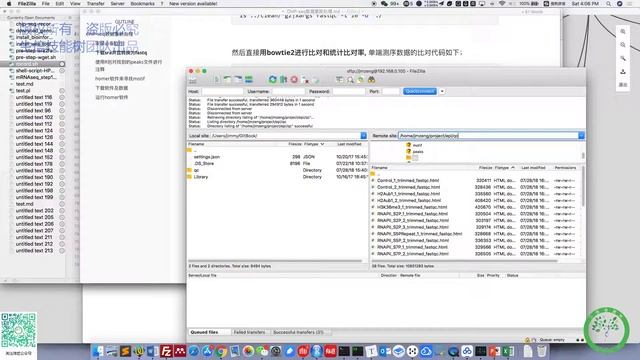Sort local list by Last modified column

click(349, 144)
